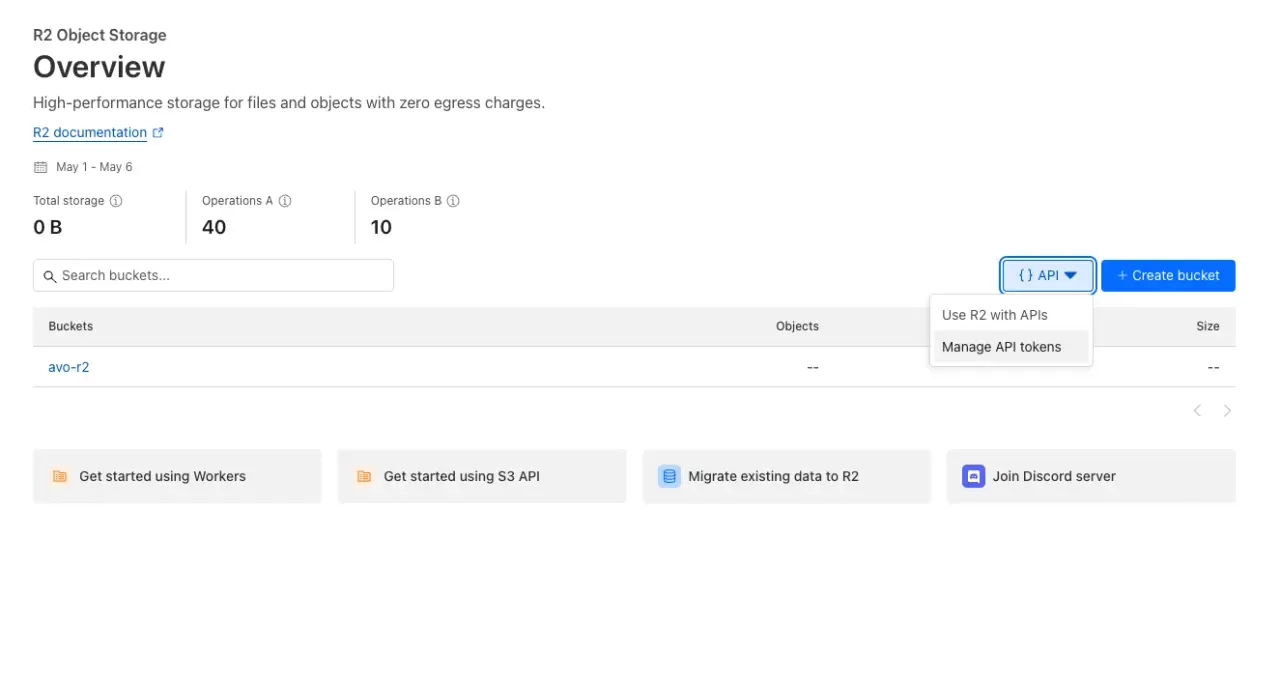Click the Operations B info icon
Screen dimensions: 1280x680
(x=453, y=201)
